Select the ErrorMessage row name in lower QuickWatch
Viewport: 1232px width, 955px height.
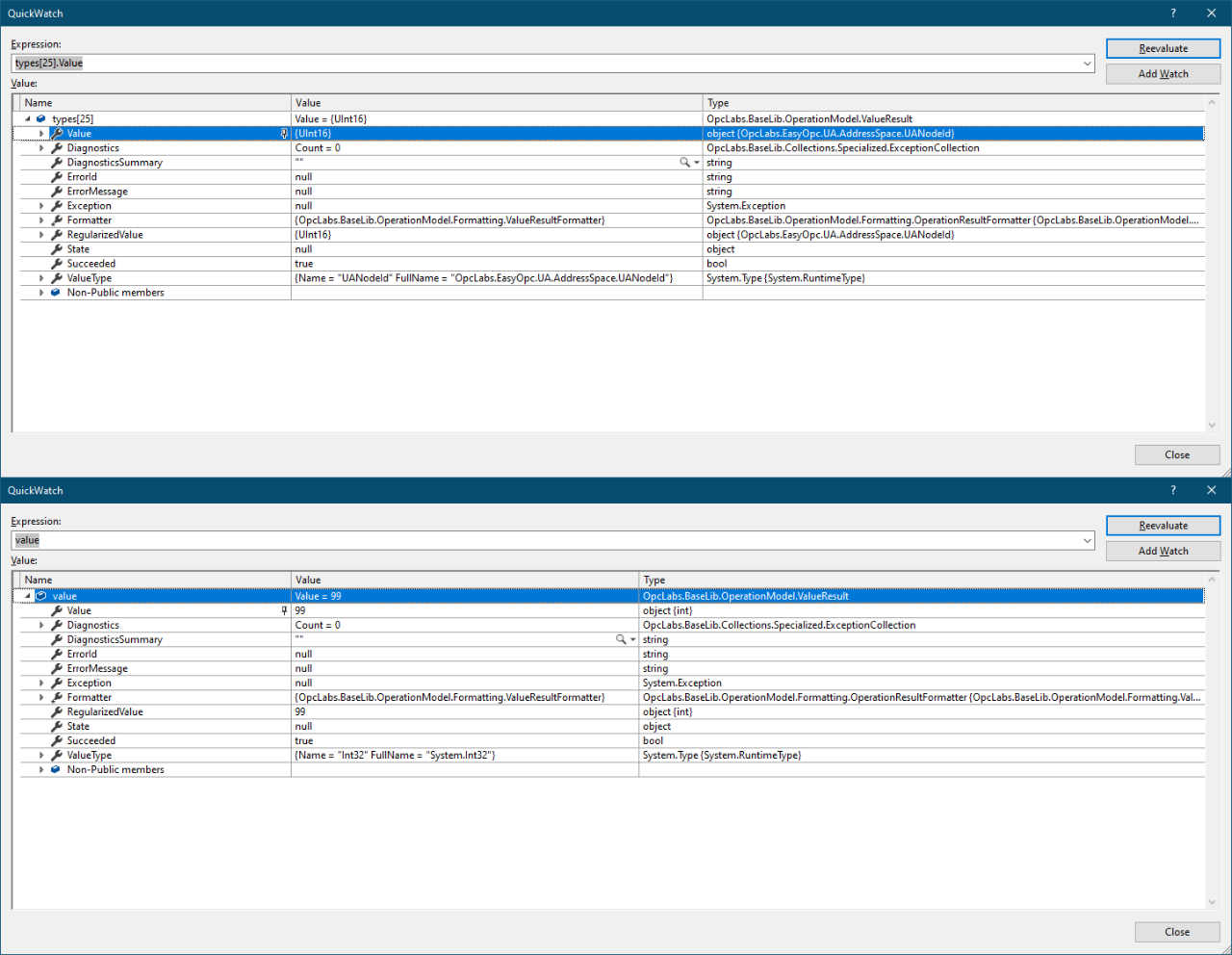pos(97,668)
